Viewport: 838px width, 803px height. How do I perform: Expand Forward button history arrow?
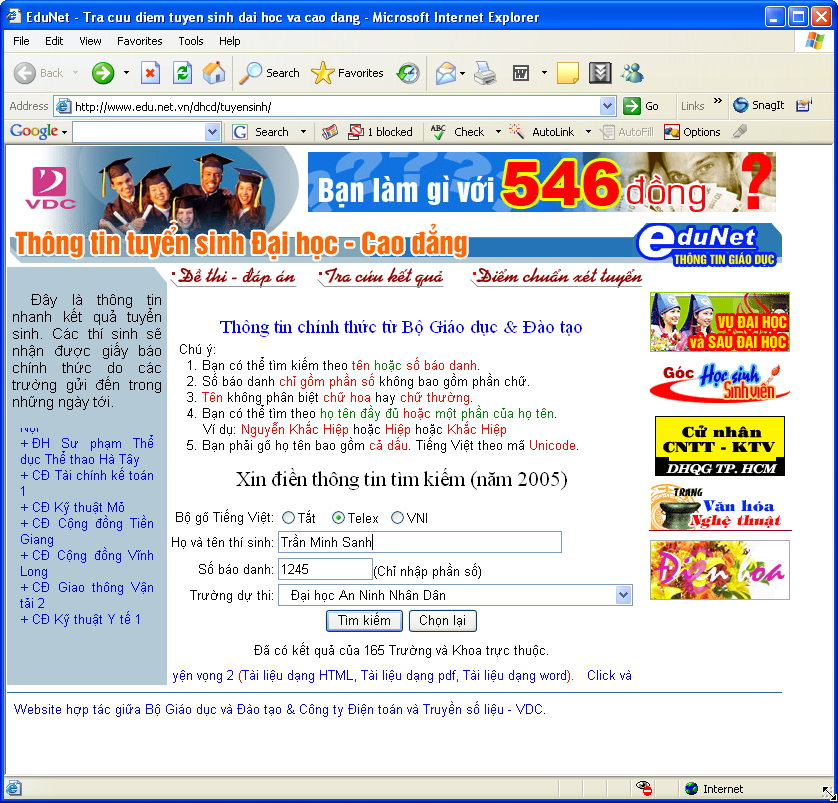tap(126, 73)
